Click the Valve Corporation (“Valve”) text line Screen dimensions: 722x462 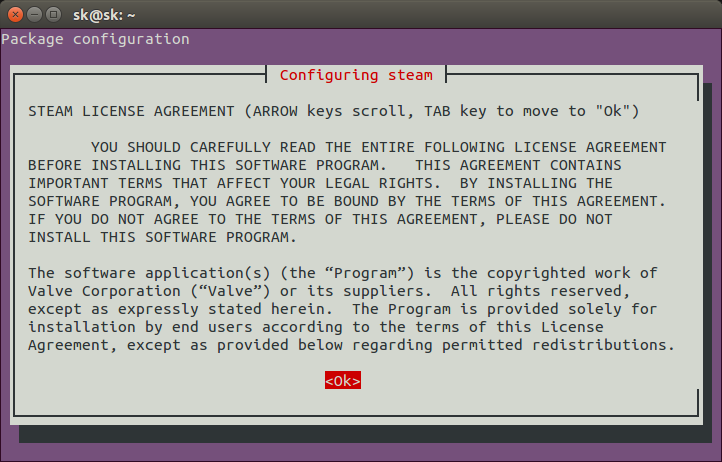click(x=329, y=291)
